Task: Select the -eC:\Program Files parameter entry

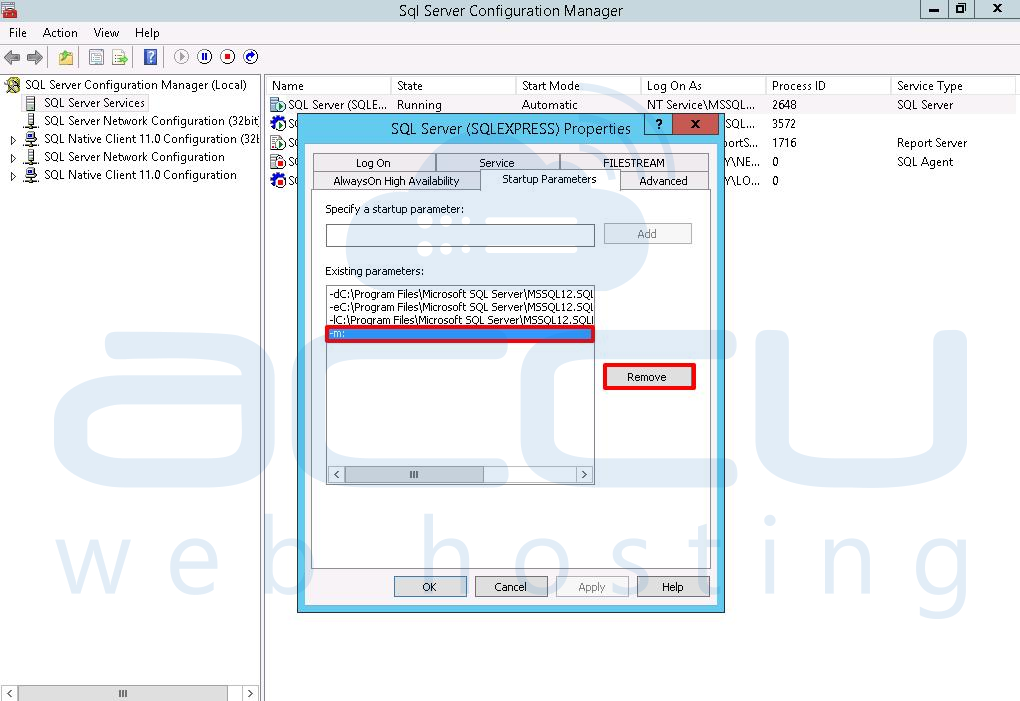Action: pos(460,307)
